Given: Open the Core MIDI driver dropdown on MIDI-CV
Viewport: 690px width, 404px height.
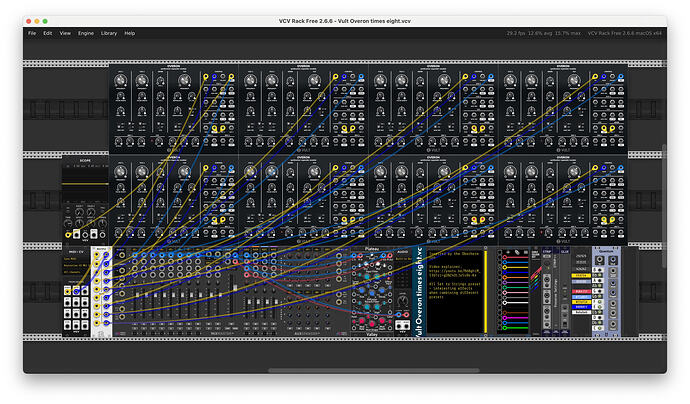Looking at the screenshot, I should point(76,259).
